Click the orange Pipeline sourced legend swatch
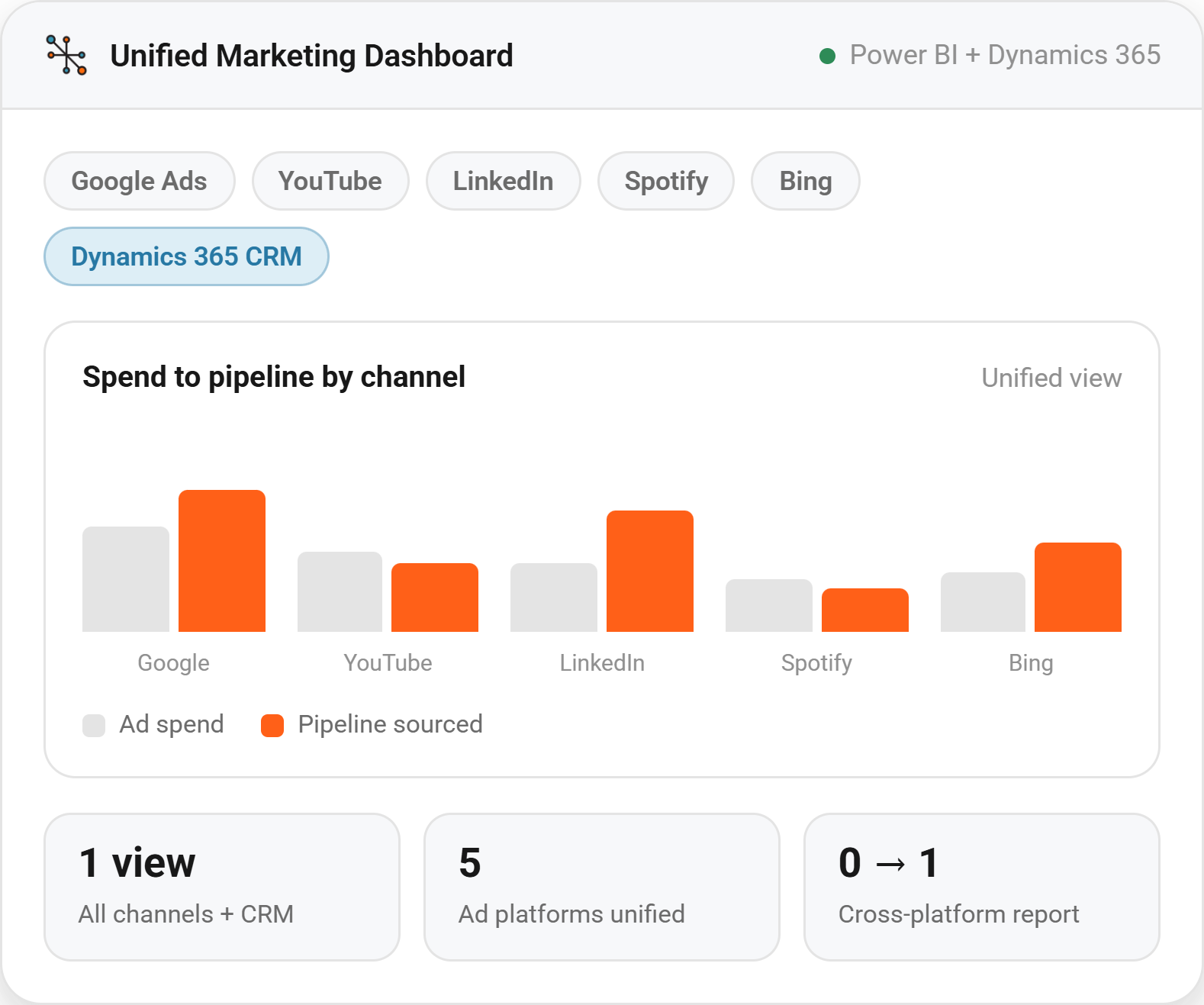1204x1005 pixels. click(272, 726)
